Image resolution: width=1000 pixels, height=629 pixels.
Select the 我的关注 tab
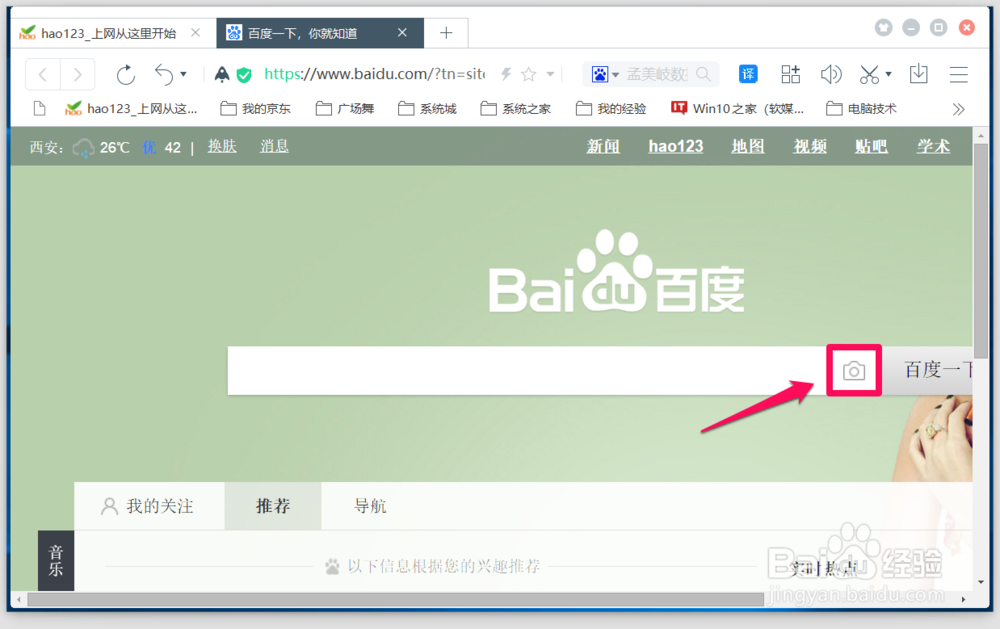click(x=149, y=507)
